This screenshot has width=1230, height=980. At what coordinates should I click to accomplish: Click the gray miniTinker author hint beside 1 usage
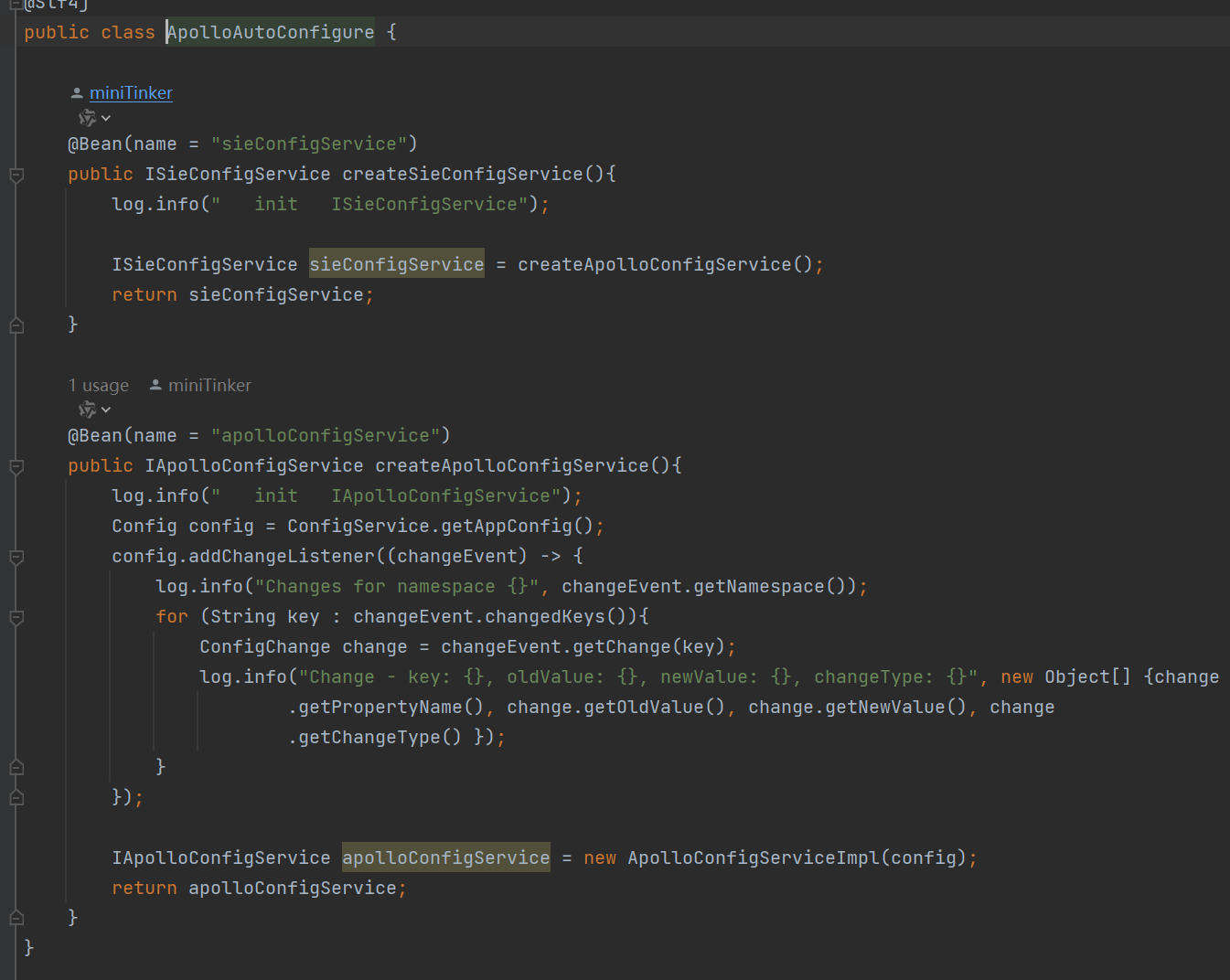(209, 385)
